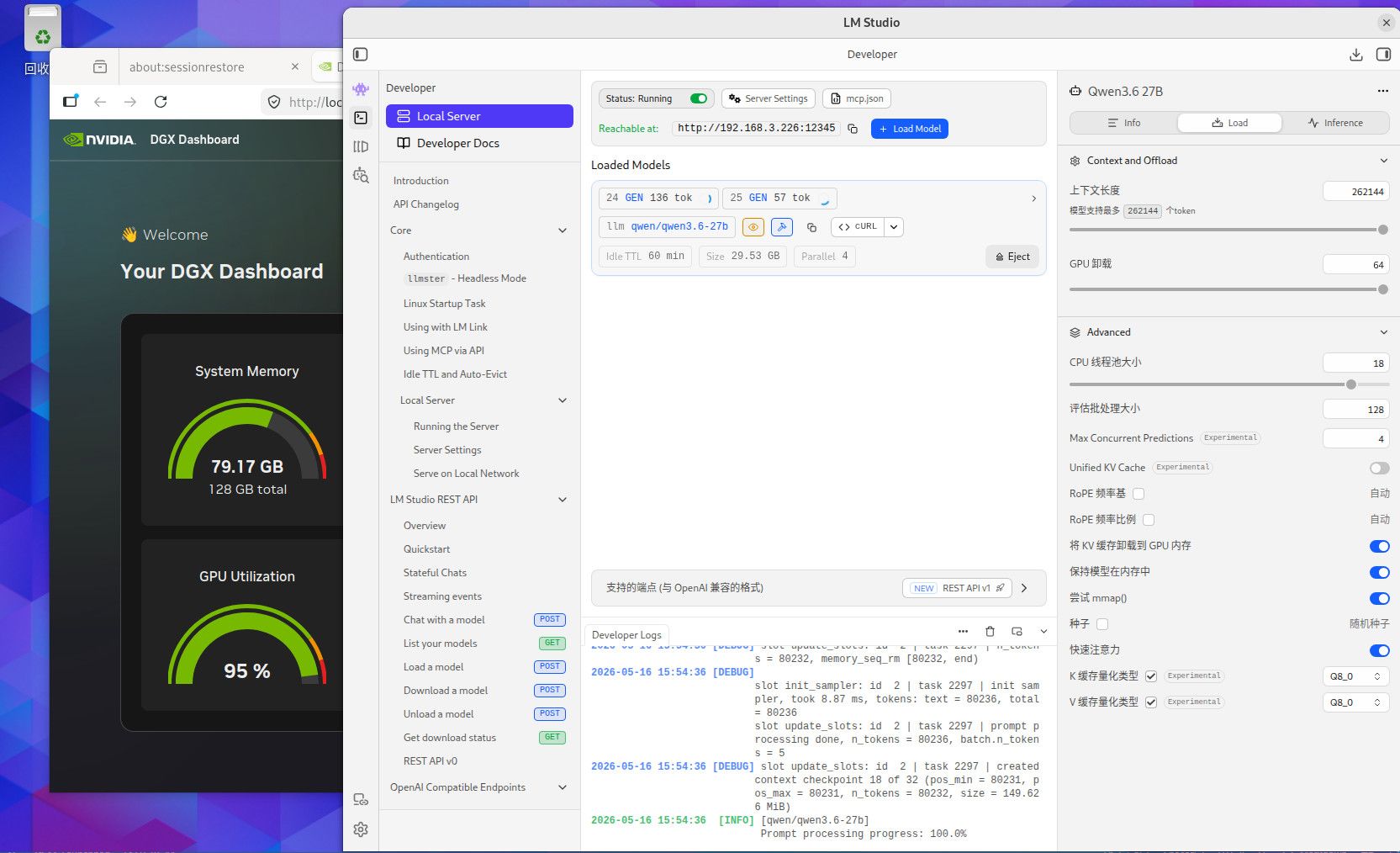Switch to the Inference tab
This screenshot has width=1400, height=853.
pyautogui.click(x=1335, y=123)
